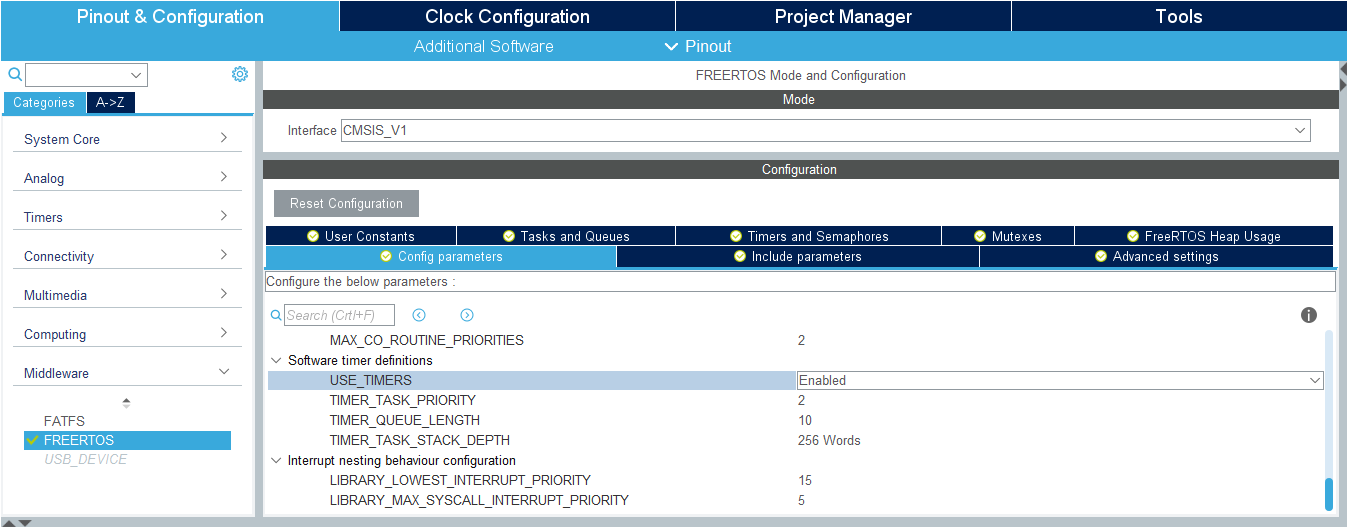Image resolution: width=1350 pixels, height=528 pixels.
Task: Click the magnifier icon beside category search dropdown
Action: click(15, 74)
